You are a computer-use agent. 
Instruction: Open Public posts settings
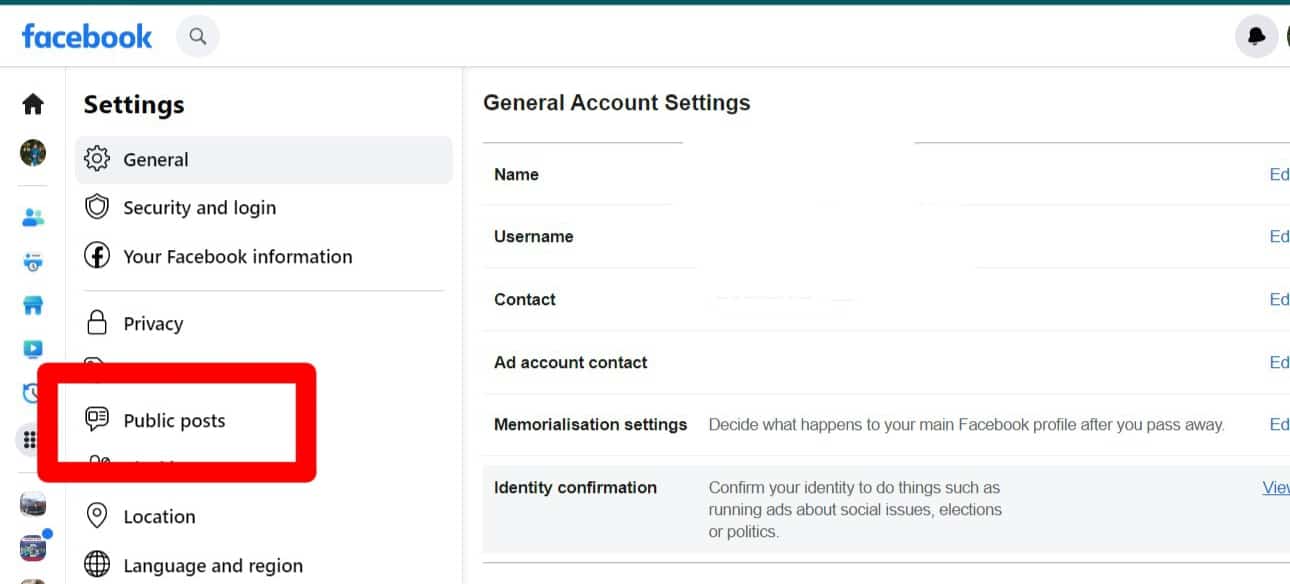[174, 421]
